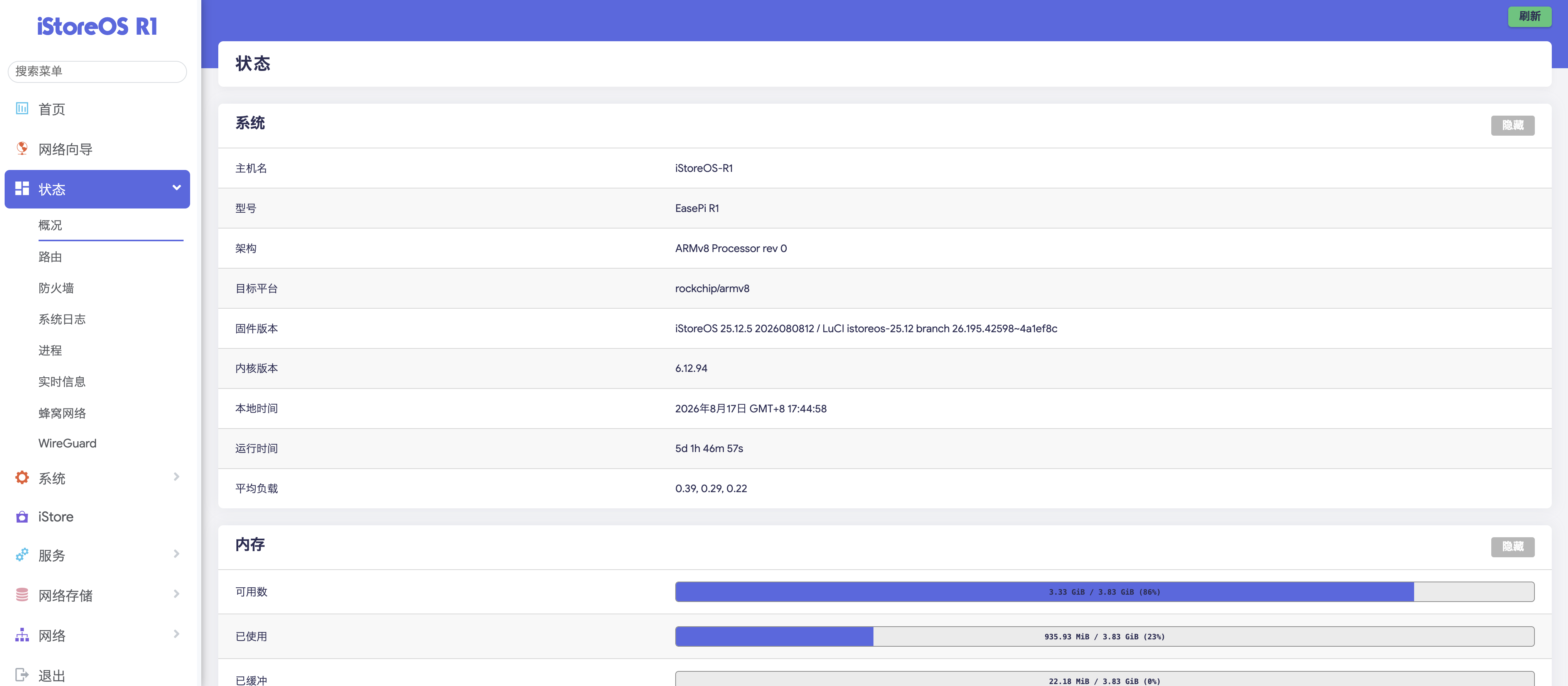Click the green 刷新 refresh button
Viewport: 1568px width, 686px height.
pos(1529,17)
